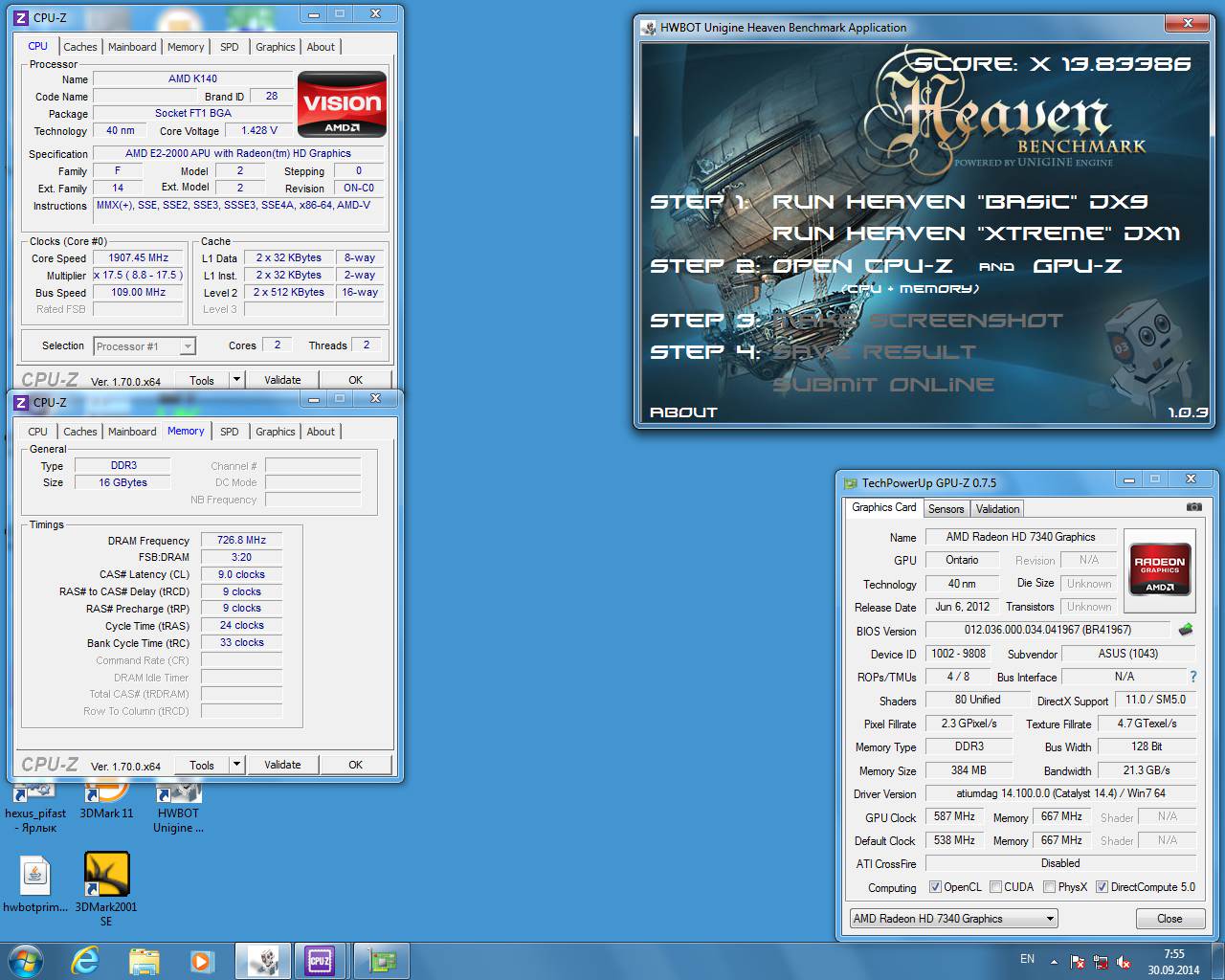The height and width of the screenshot is (980, 1225).
Task: Click the muted volume tray icon
Action: tap(1124, 961)
